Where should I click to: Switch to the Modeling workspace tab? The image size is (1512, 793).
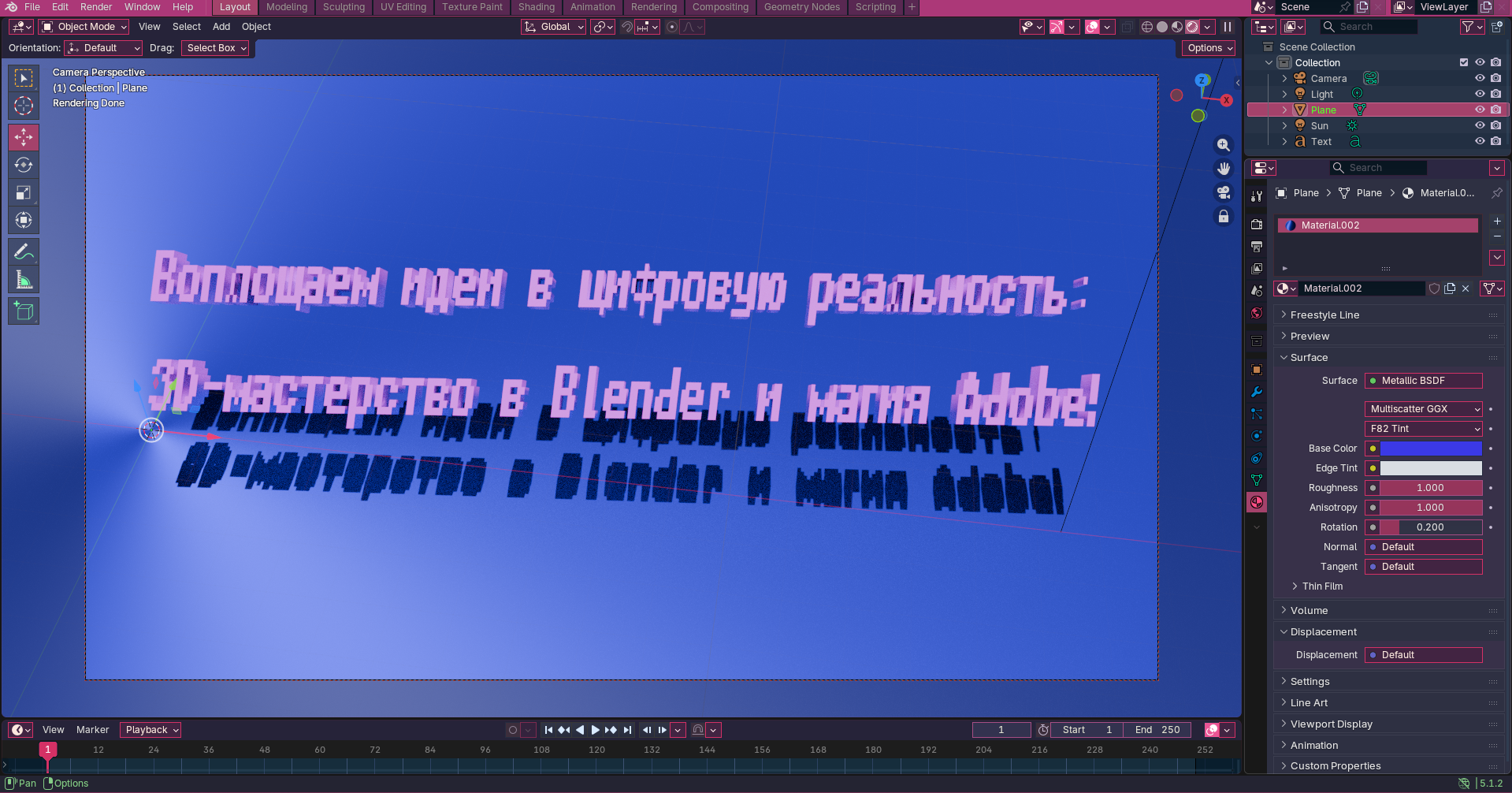click(x=287, y=7)
